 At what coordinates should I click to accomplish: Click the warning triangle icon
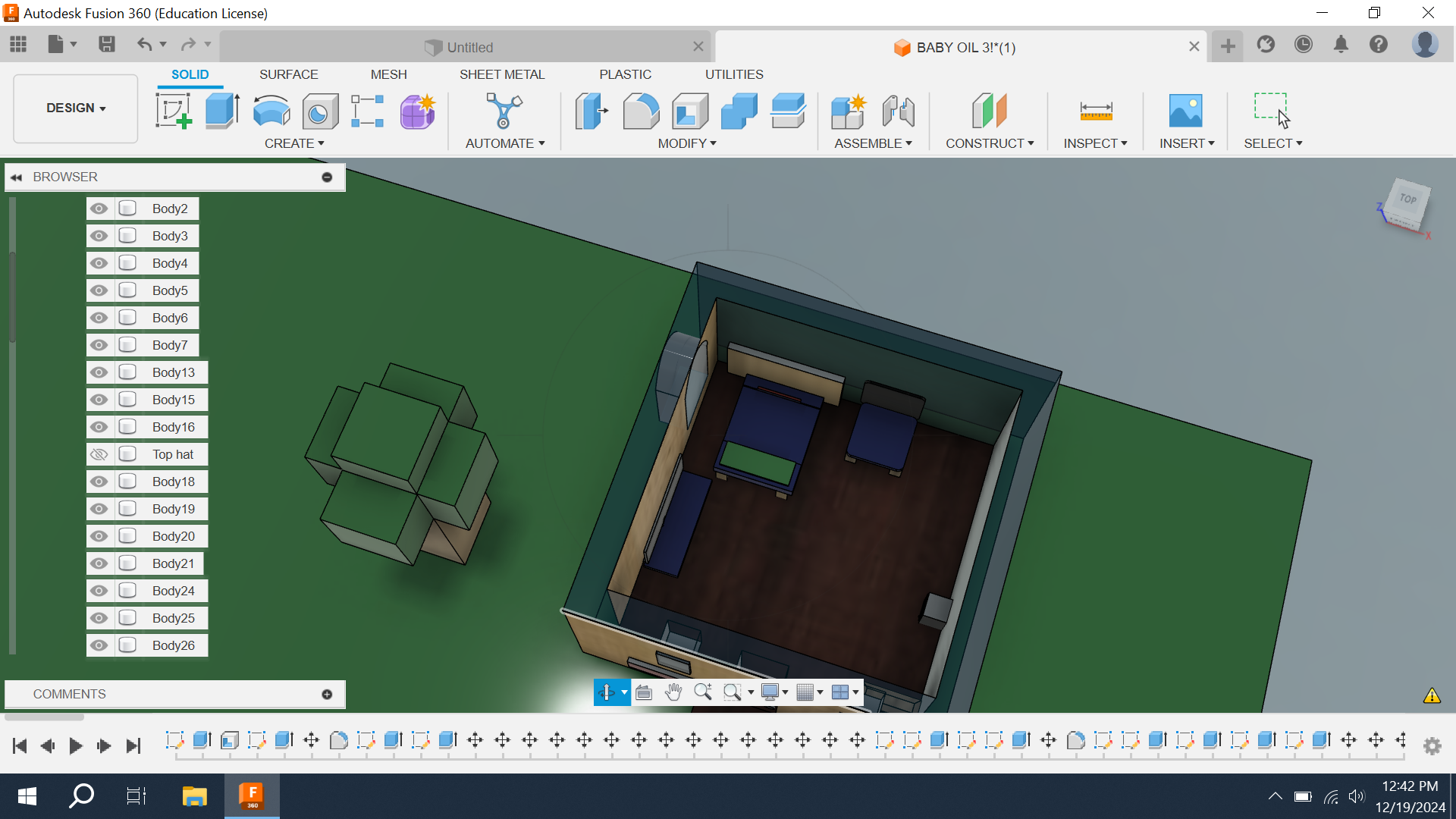click(1432, 695)
